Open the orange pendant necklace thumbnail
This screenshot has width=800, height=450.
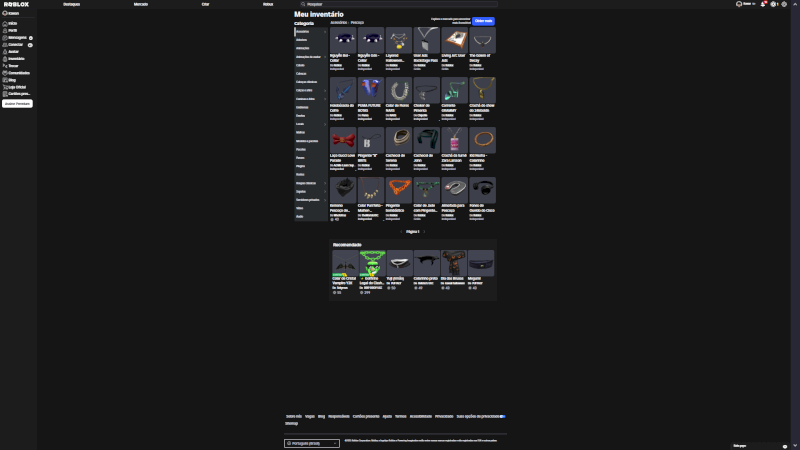(399, 190)
